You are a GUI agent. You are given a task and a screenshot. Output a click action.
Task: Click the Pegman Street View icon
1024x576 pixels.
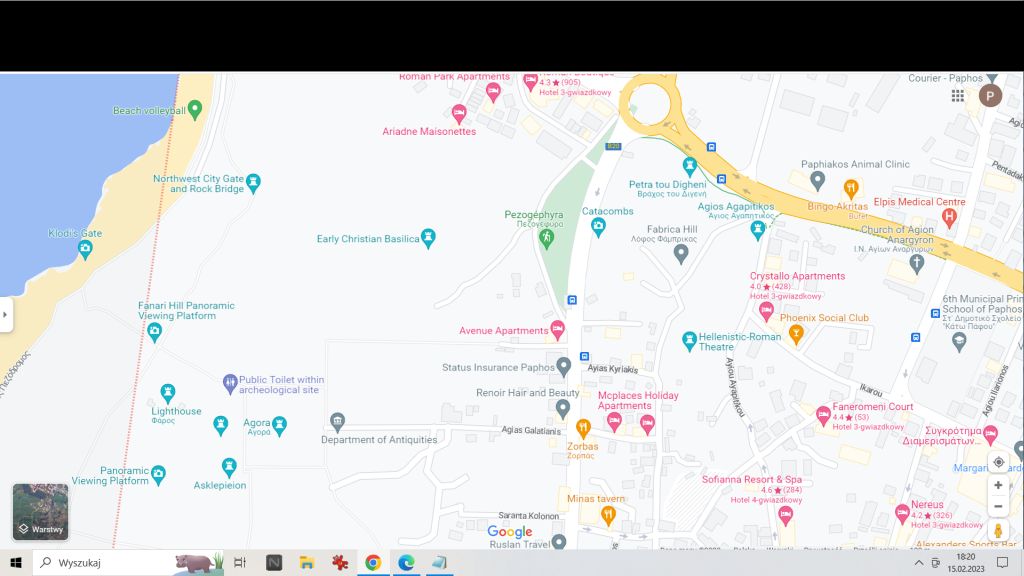[x=998, y=530]
